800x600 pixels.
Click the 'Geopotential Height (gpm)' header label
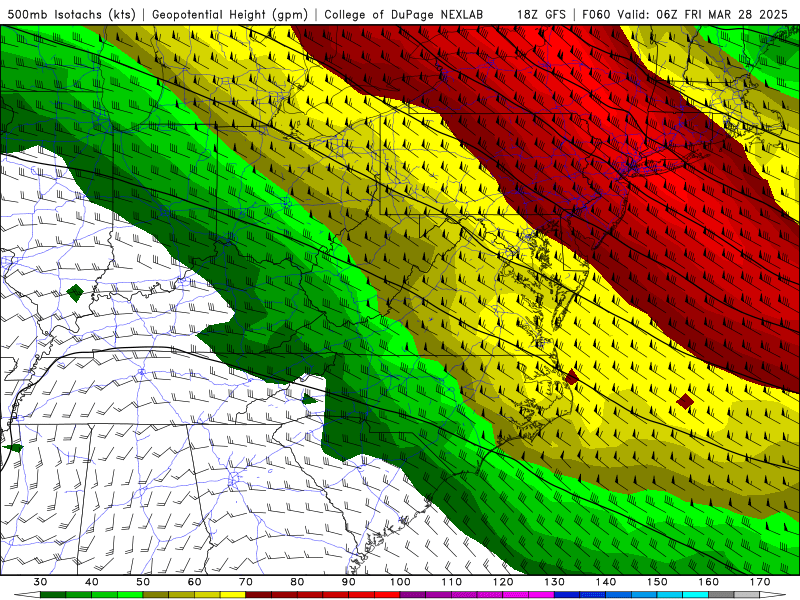(230, 14)
